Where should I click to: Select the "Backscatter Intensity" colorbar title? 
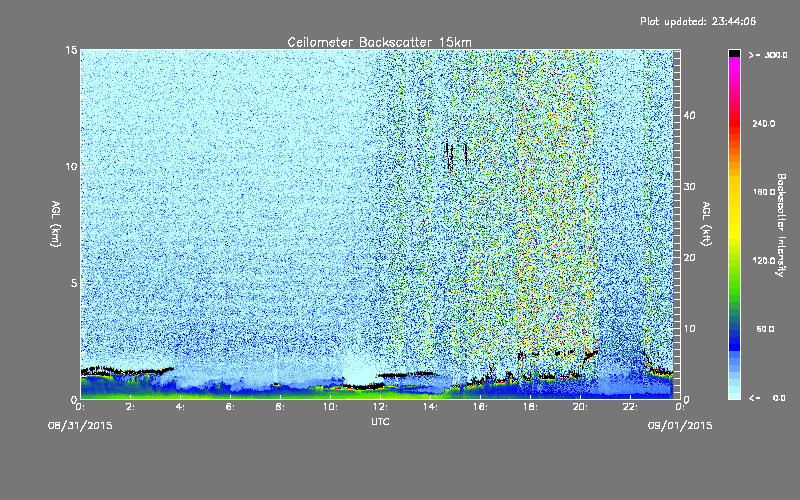[781, 225]
